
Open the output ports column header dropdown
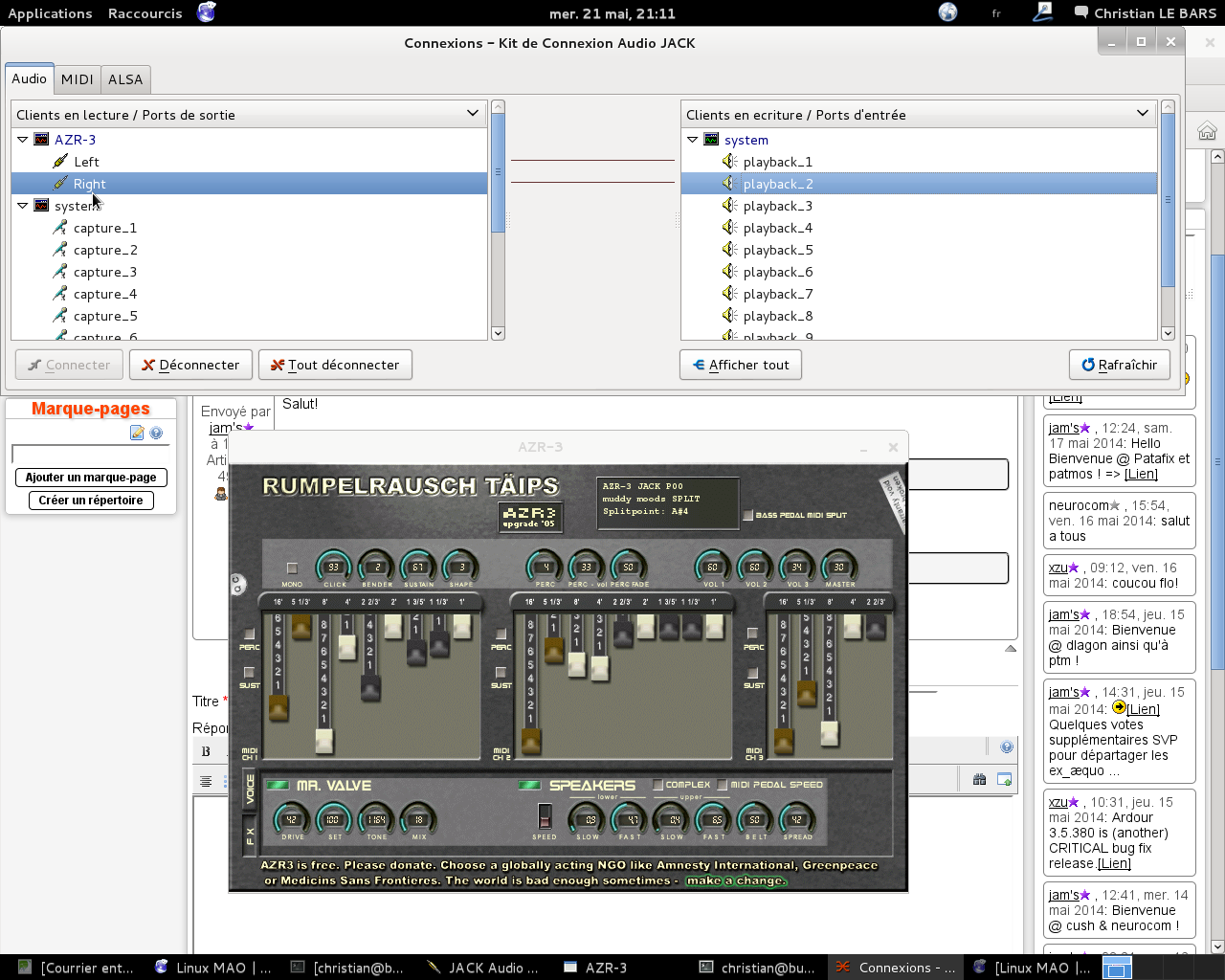[472, 114]
